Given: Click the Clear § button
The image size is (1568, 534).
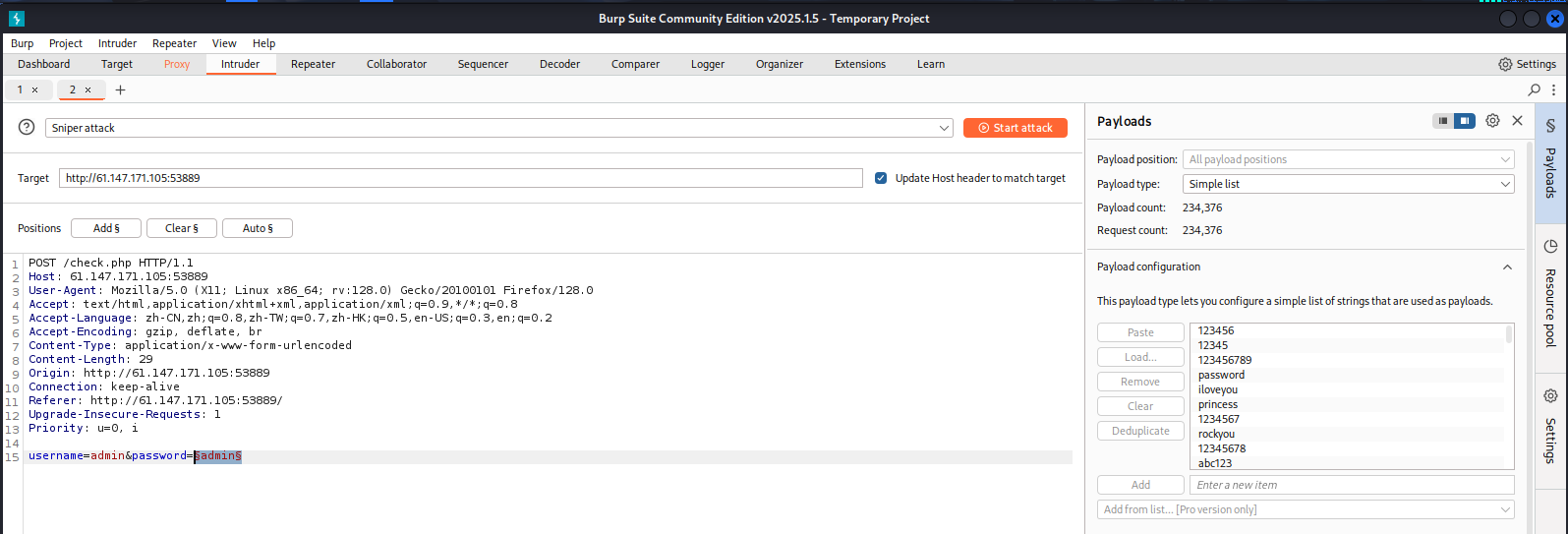Looking at the screenshot, I should tap(181, 228).
